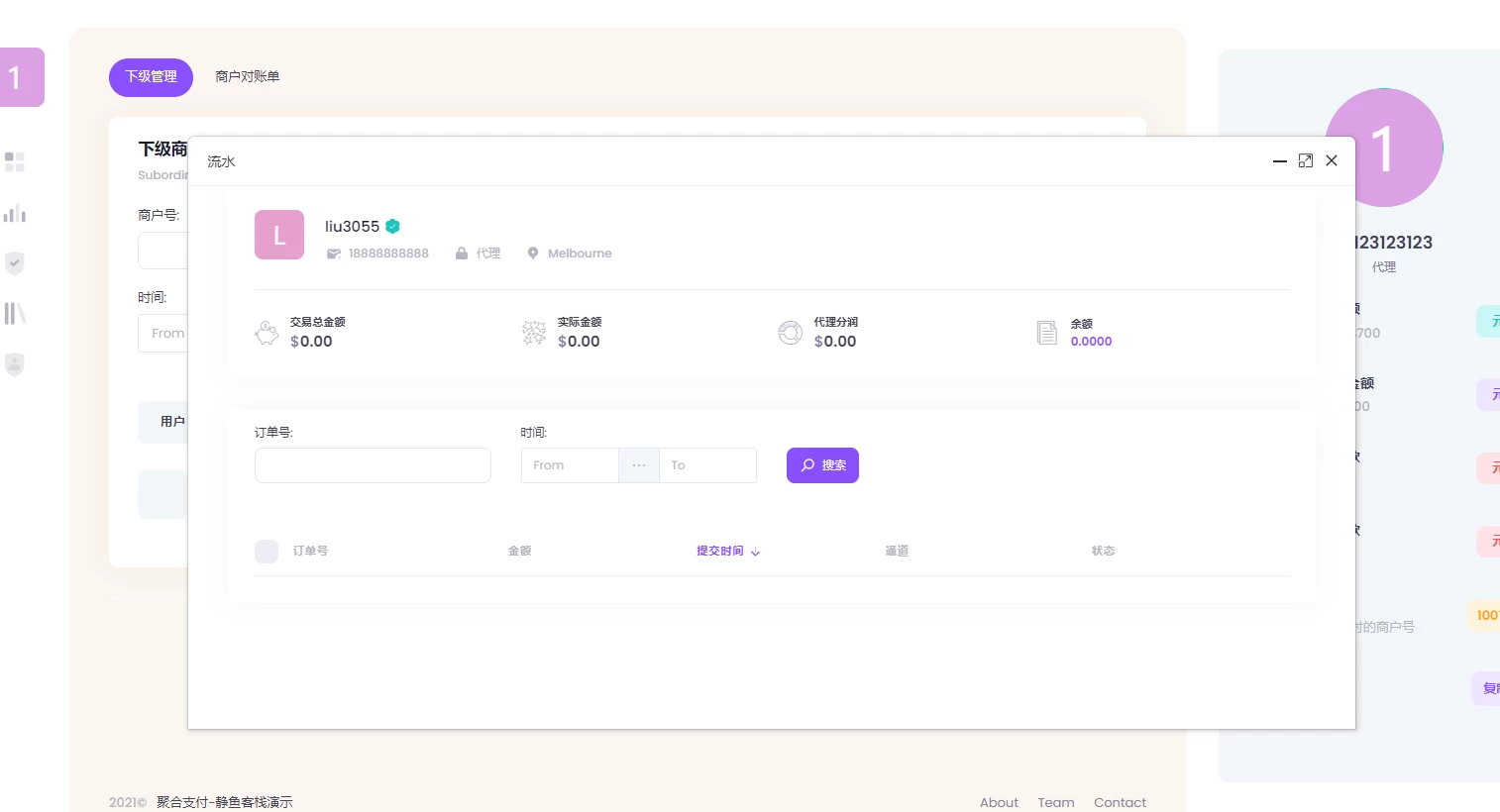This screenshot has height=812, width=1500.
Task: Click the dashboard grid icon in sidebar
Action: (x=15, y=161)
